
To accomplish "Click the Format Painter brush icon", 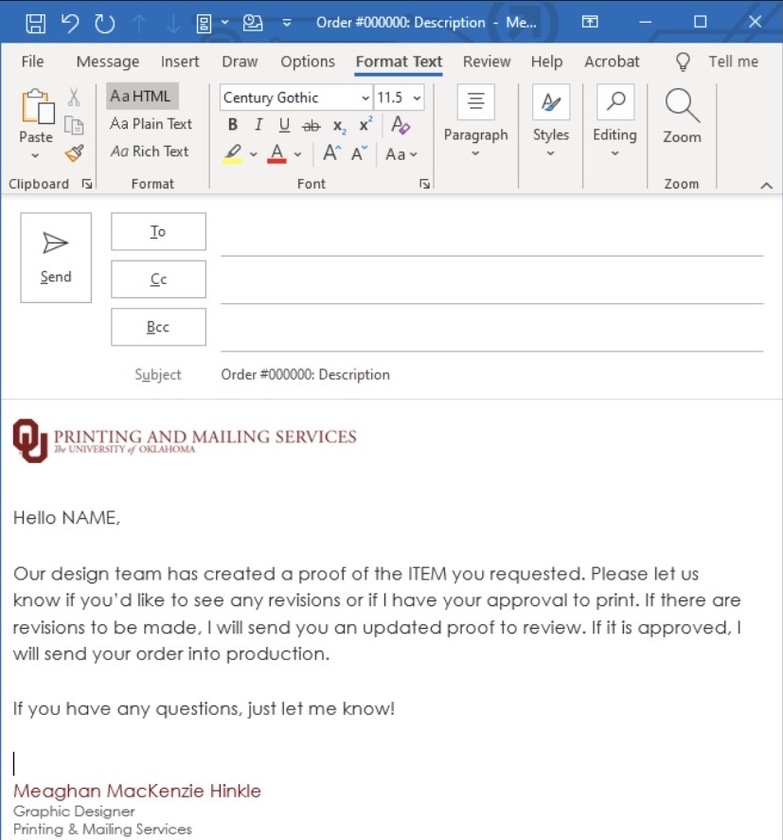I will 74,153.
